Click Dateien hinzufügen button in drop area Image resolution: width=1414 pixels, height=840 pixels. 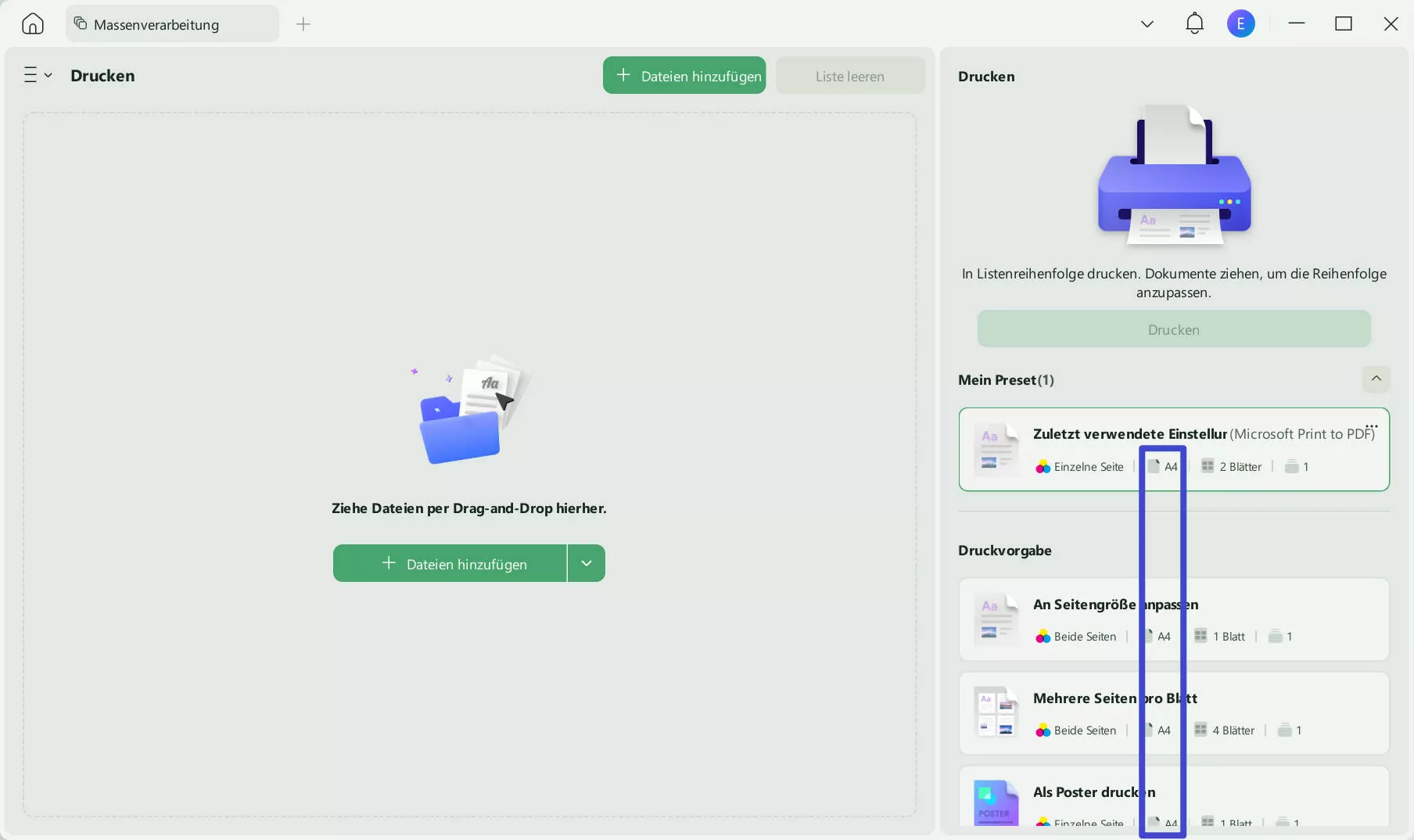450,563
